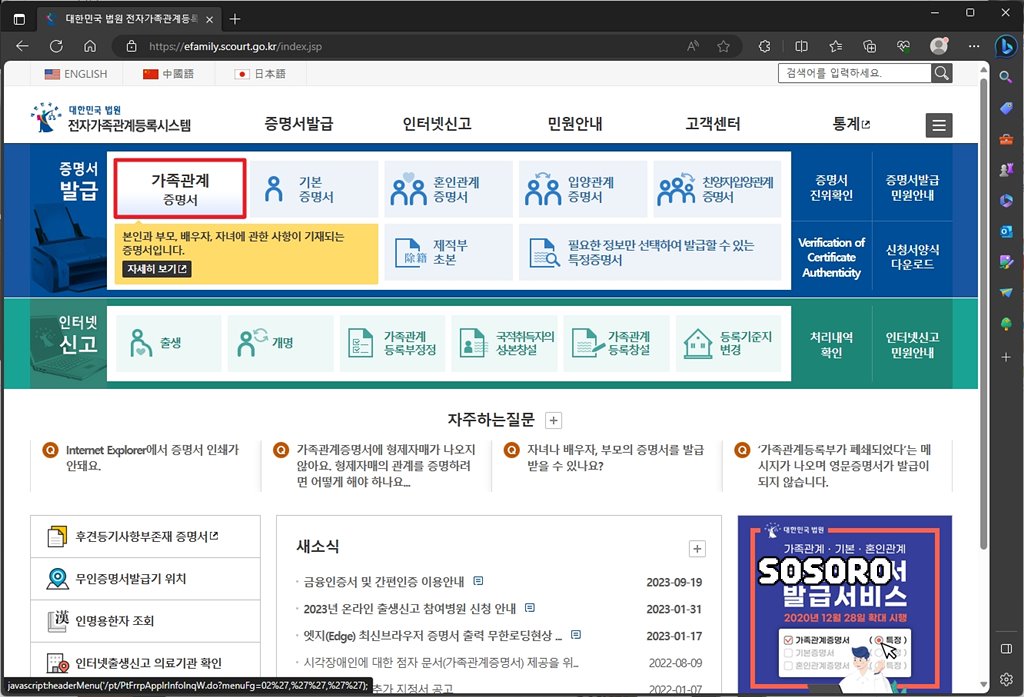Open Verification of Certificate Authenticity
Viewport: 1024px width, 697px height.
click(831, 257)
